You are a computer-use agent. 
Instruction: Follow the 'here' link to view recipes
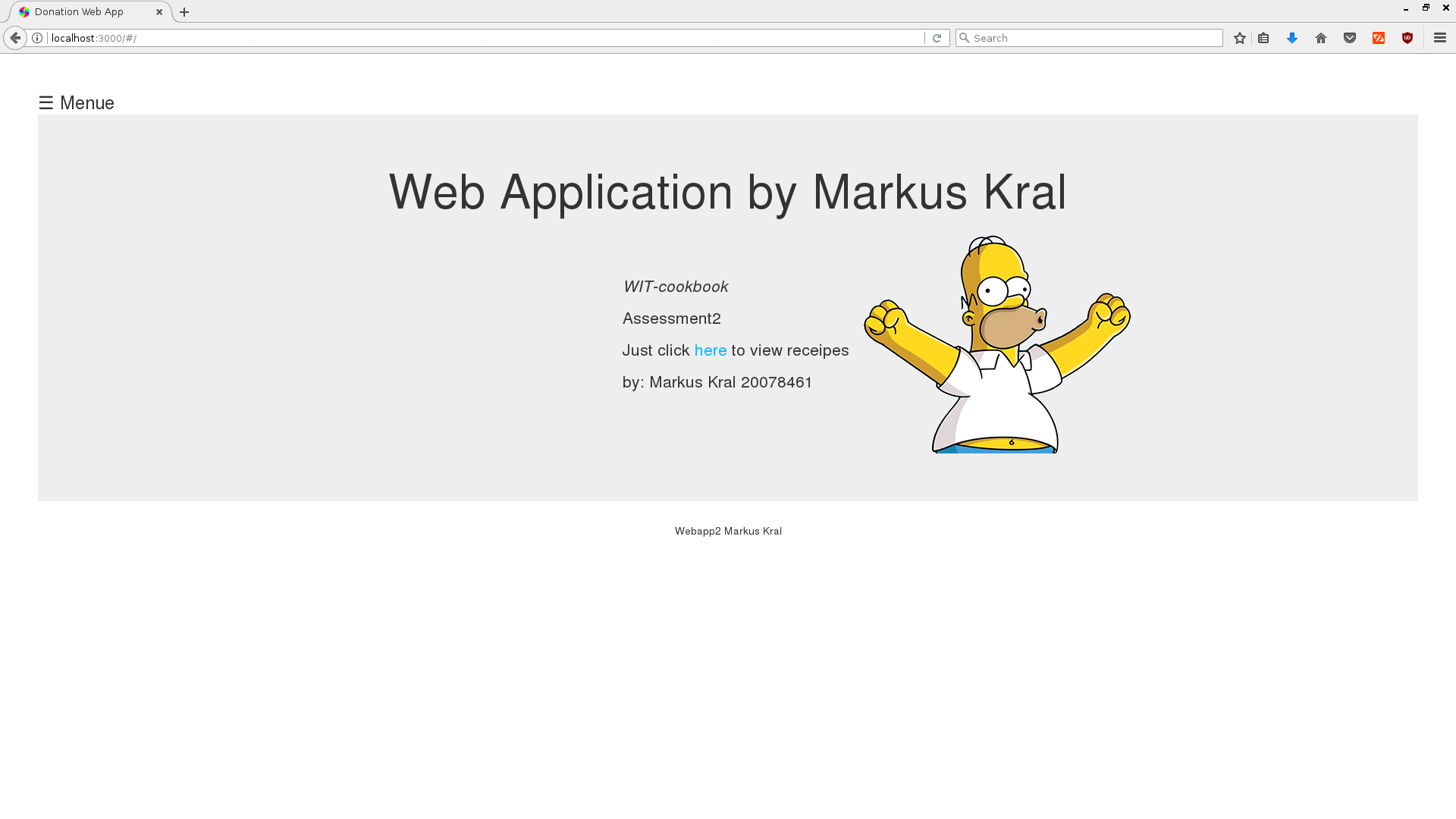click(710, 350)
